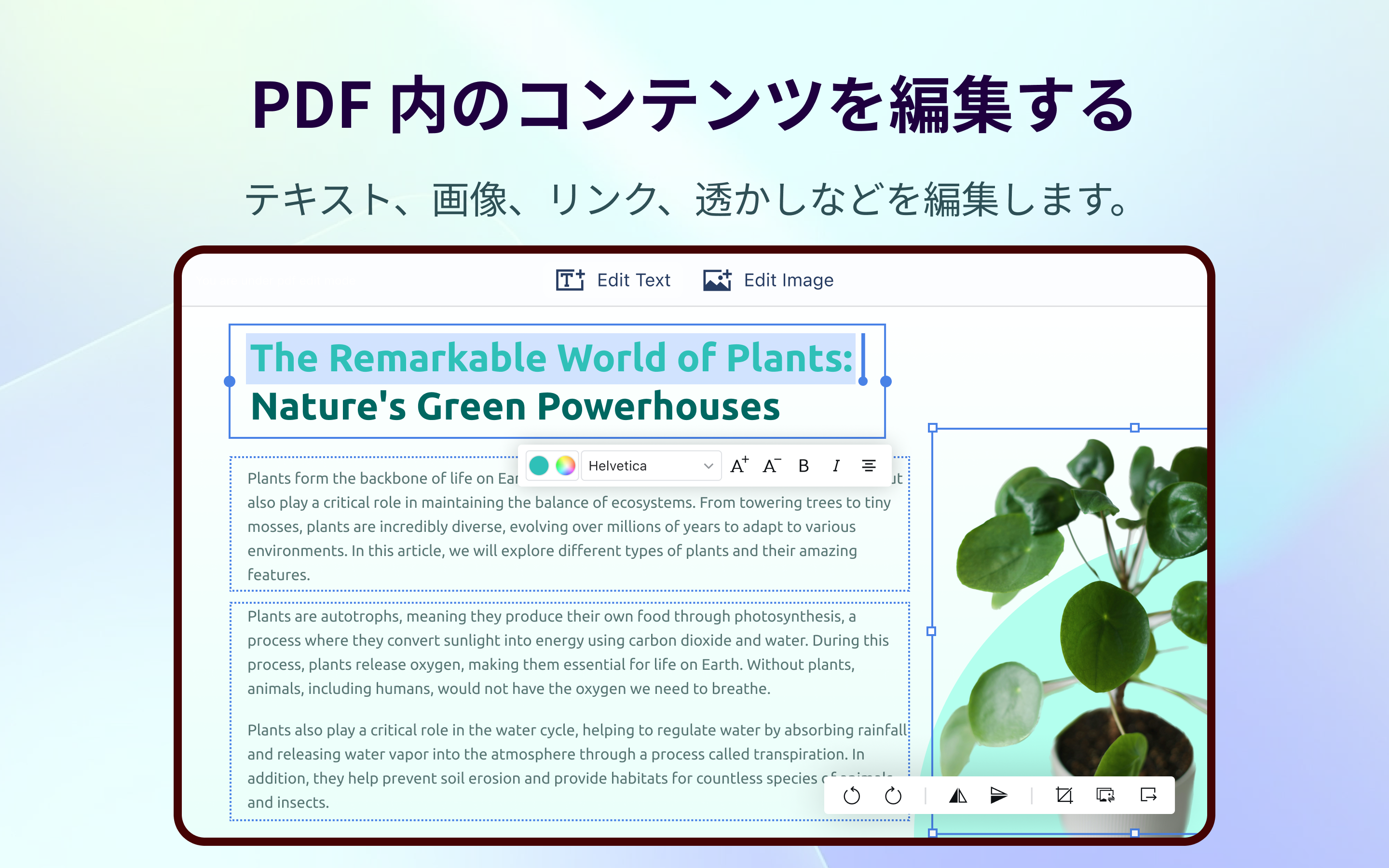1389x868 pixels.
Task: Click the extract image icon
Action: [x=1148, y=795]
